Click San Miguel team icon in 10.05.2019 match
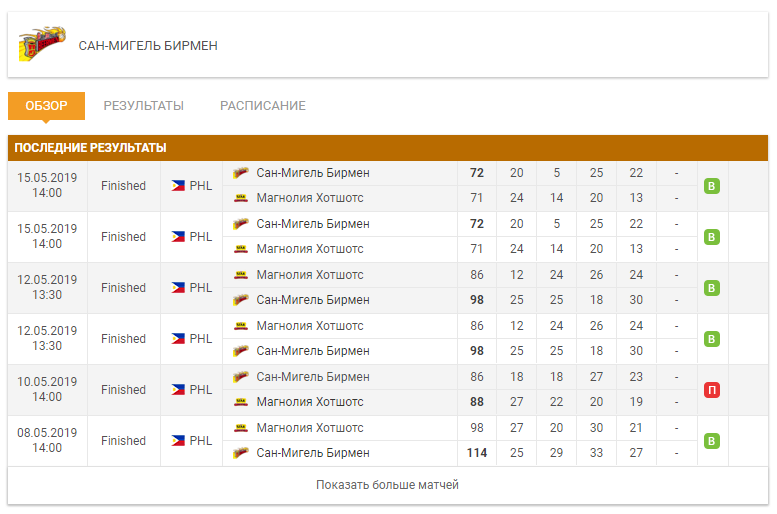This screenshot has height=514, width=777. 241,377
